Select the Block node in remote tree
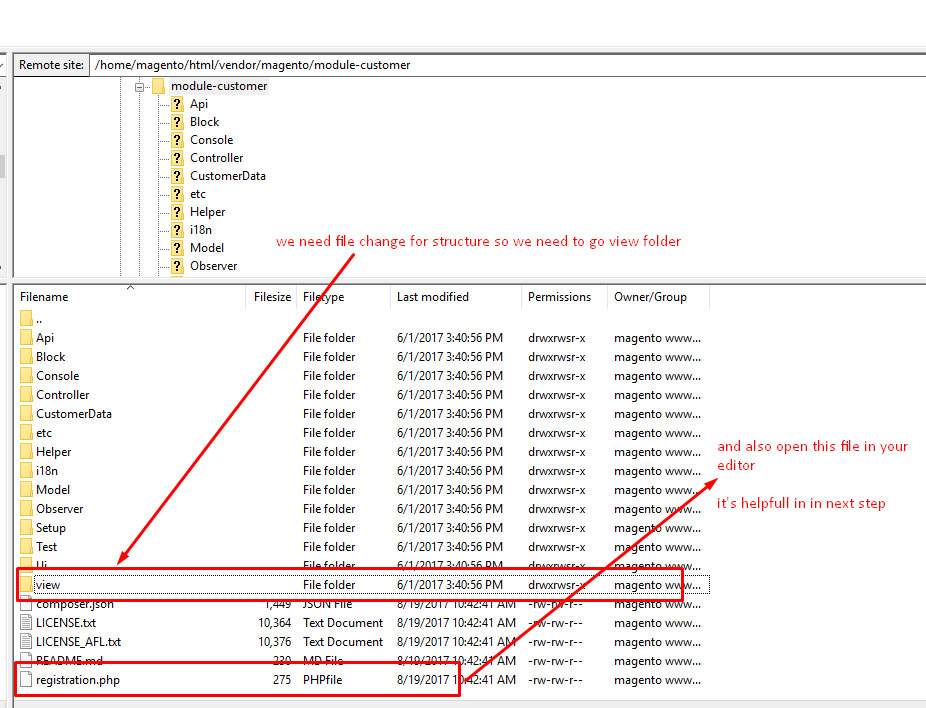Screen dimensions: 926x708 [x=204, y=122]
